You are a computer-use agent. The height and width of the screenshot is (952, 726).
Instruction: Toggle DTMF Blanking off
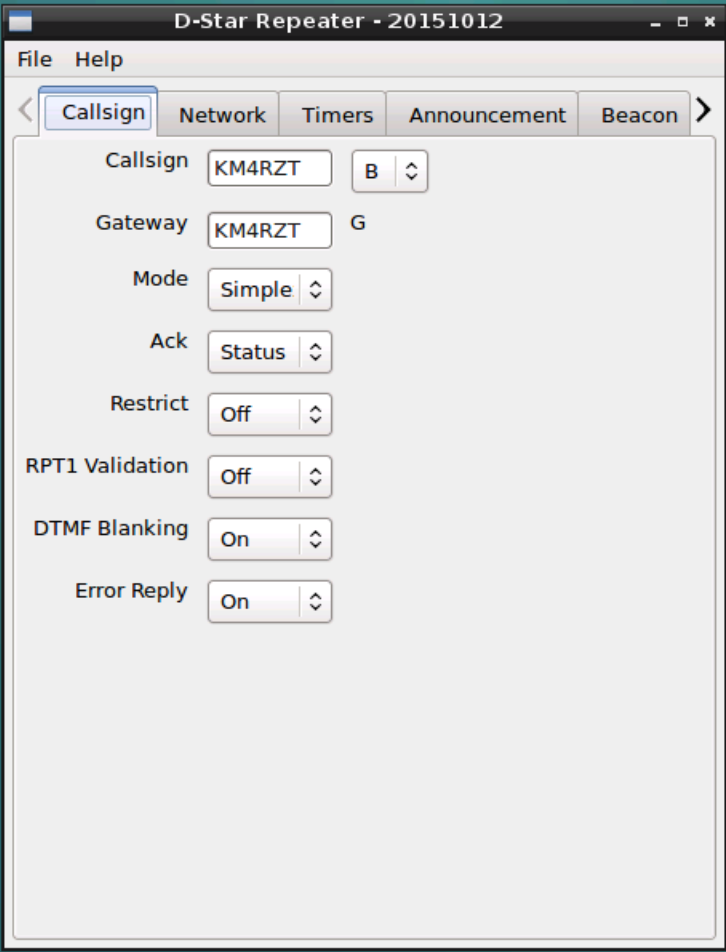268,538
